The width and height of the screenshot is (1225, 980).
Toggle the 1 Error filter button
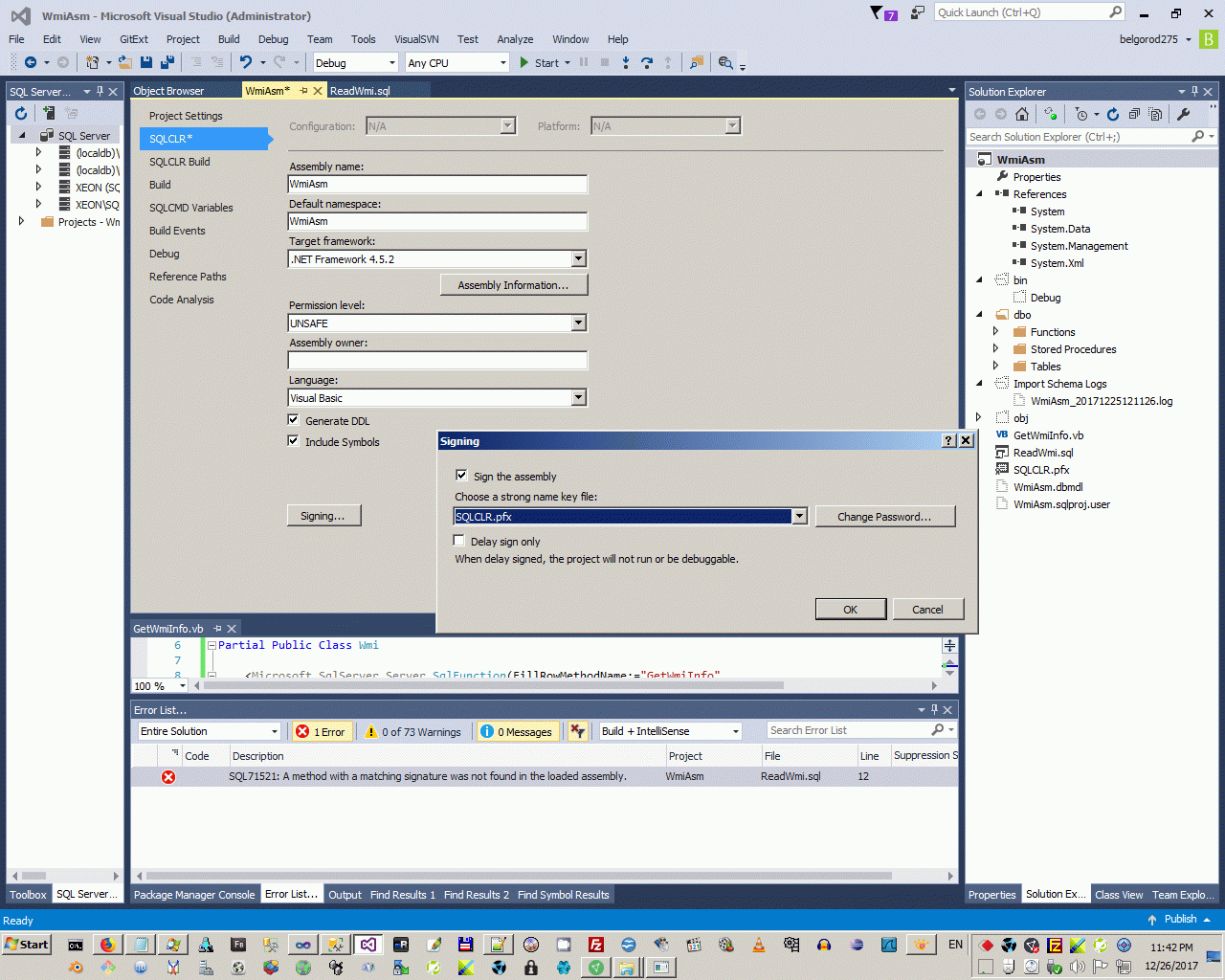[x=321, y=732]
